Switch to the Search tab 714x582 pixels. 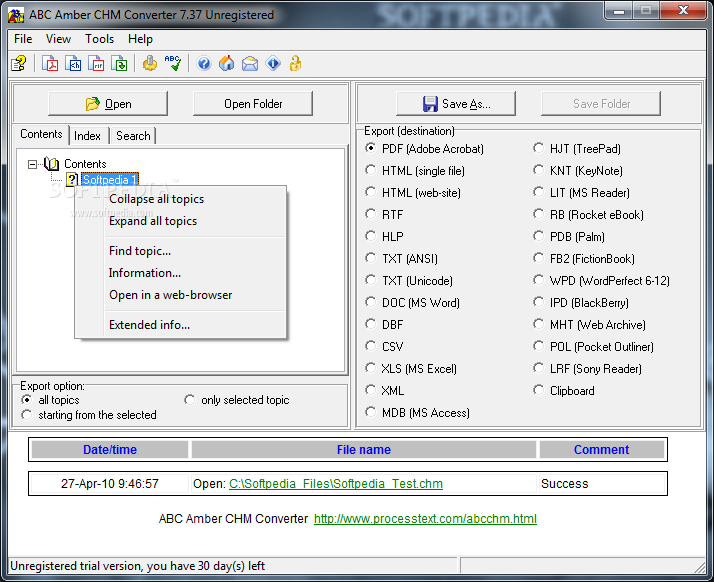133,136
